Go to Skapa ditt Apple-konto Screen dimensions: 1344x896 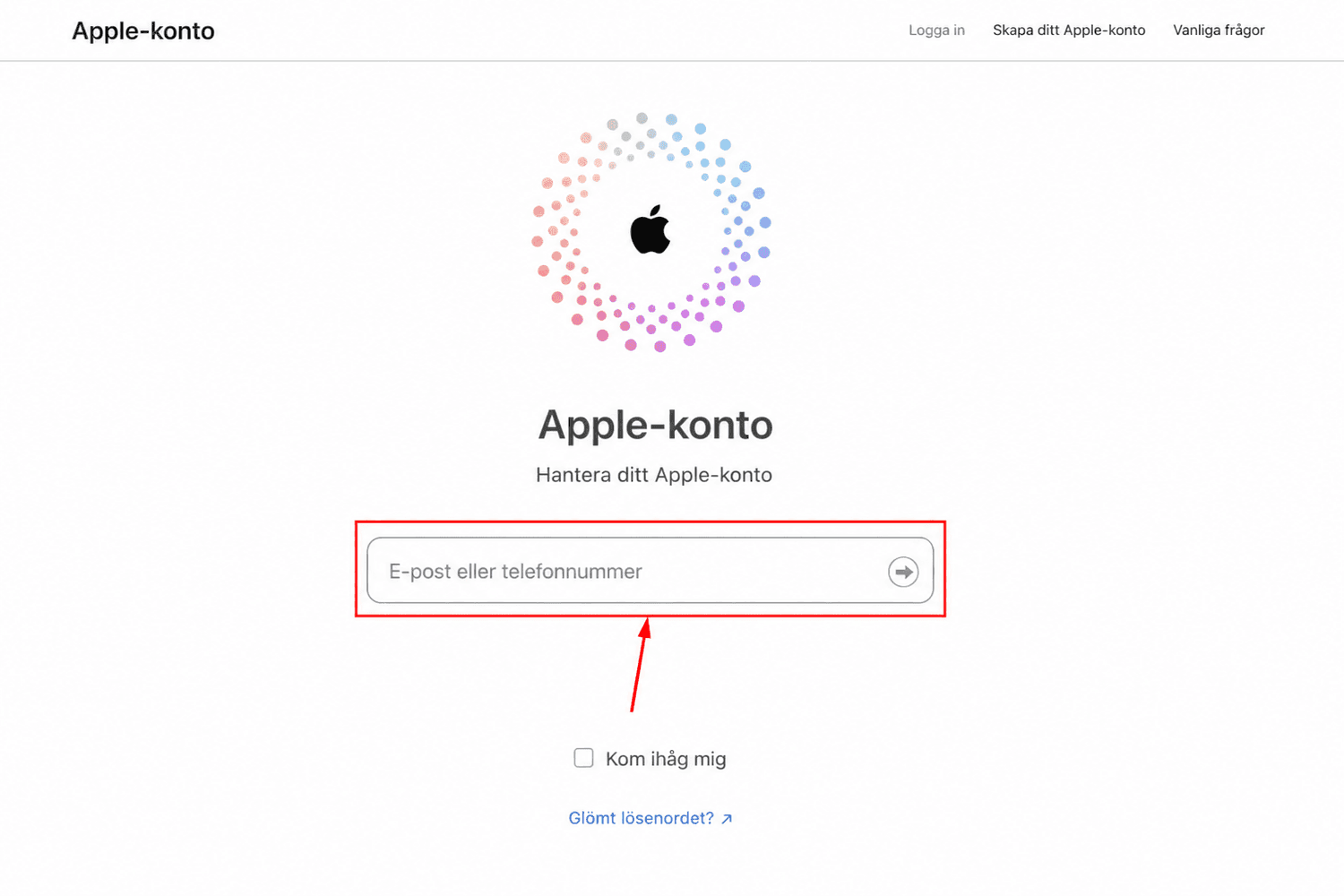click(1069, 30)
